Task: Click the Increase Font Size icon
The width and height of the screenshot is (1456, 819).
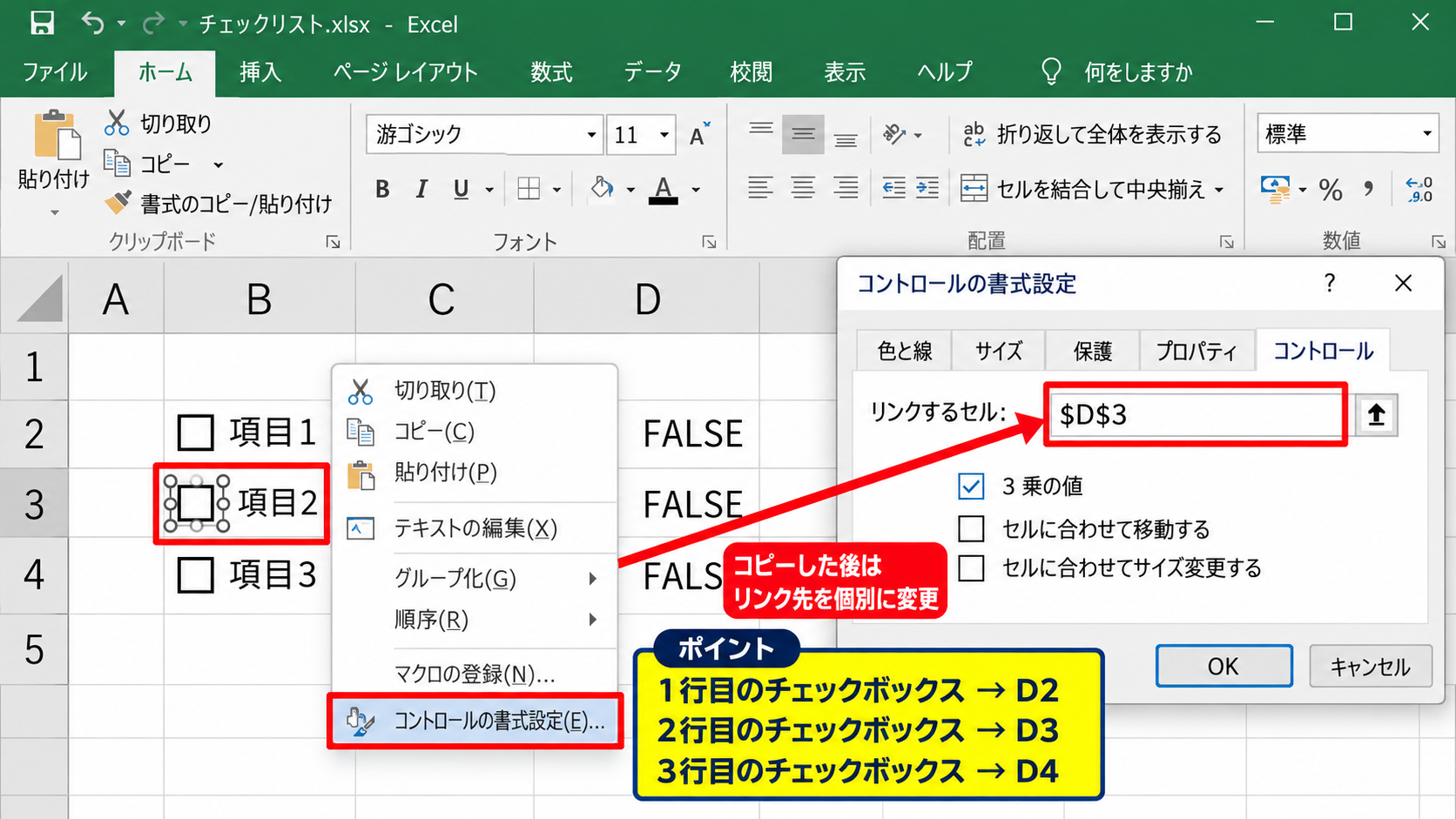Action: tap(699, 134)
